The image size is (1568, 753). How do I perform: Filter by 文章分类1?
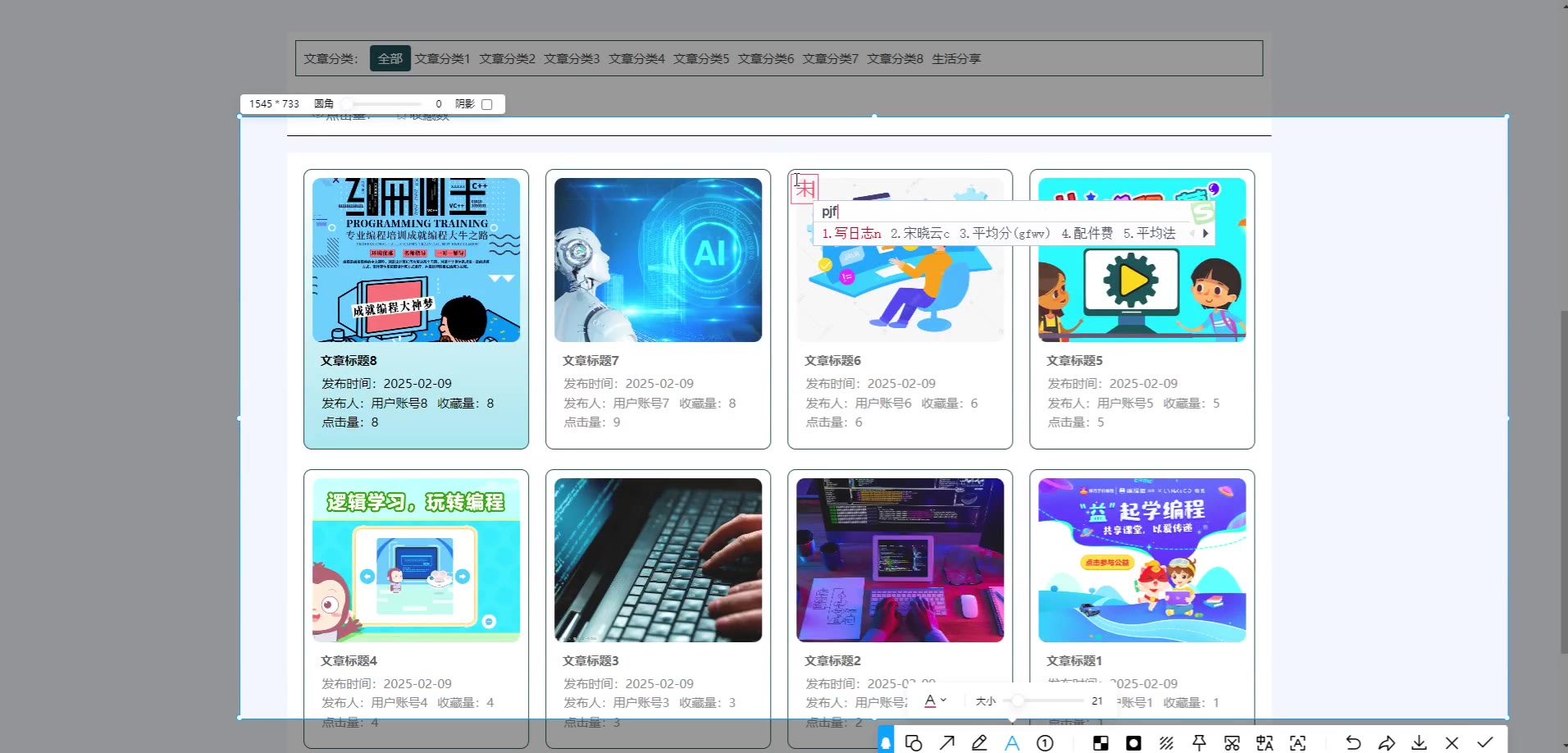pyautogui.click(x=442, y=58)
